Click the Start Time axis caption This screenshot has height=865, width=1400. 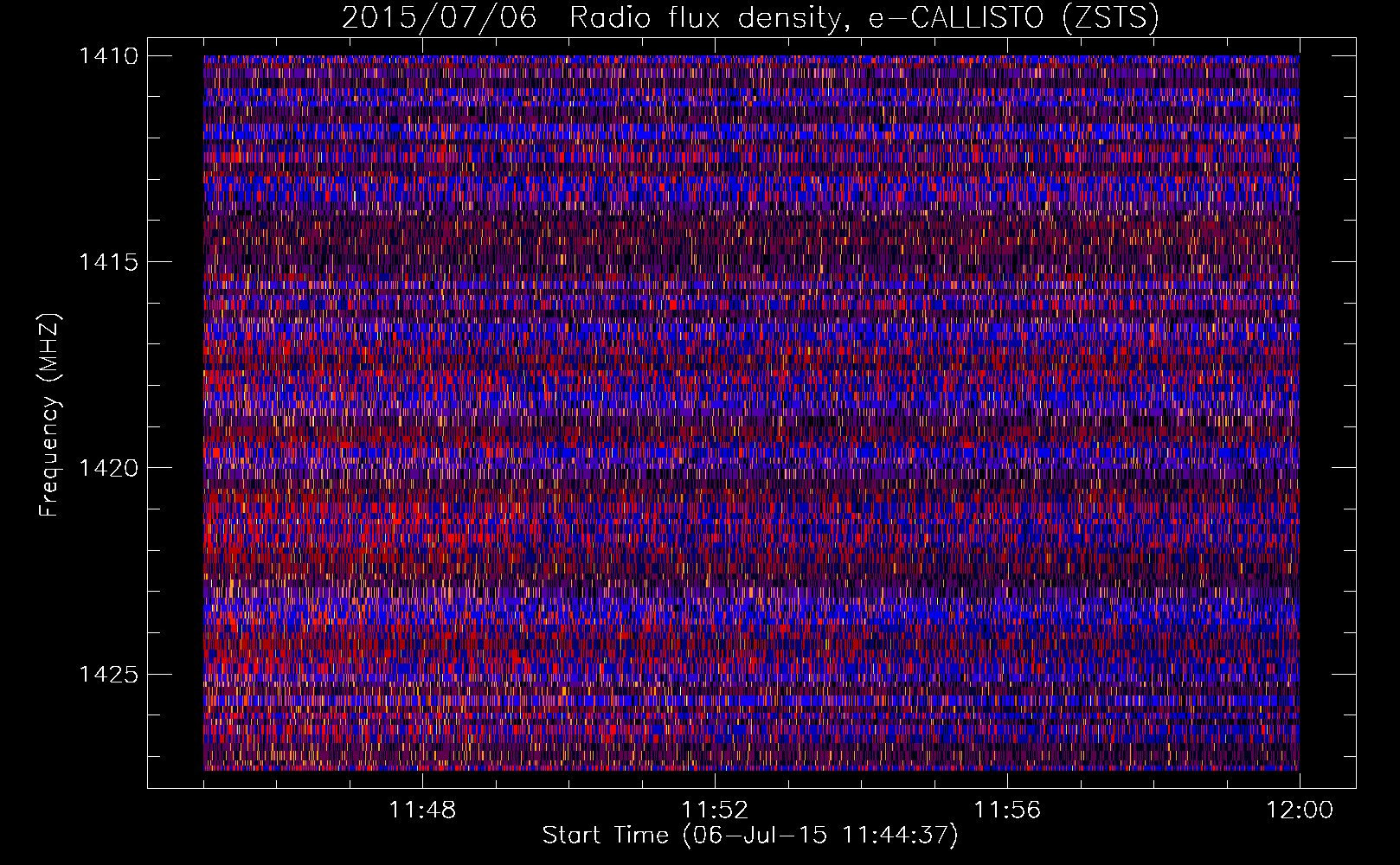tap(750, 836)
